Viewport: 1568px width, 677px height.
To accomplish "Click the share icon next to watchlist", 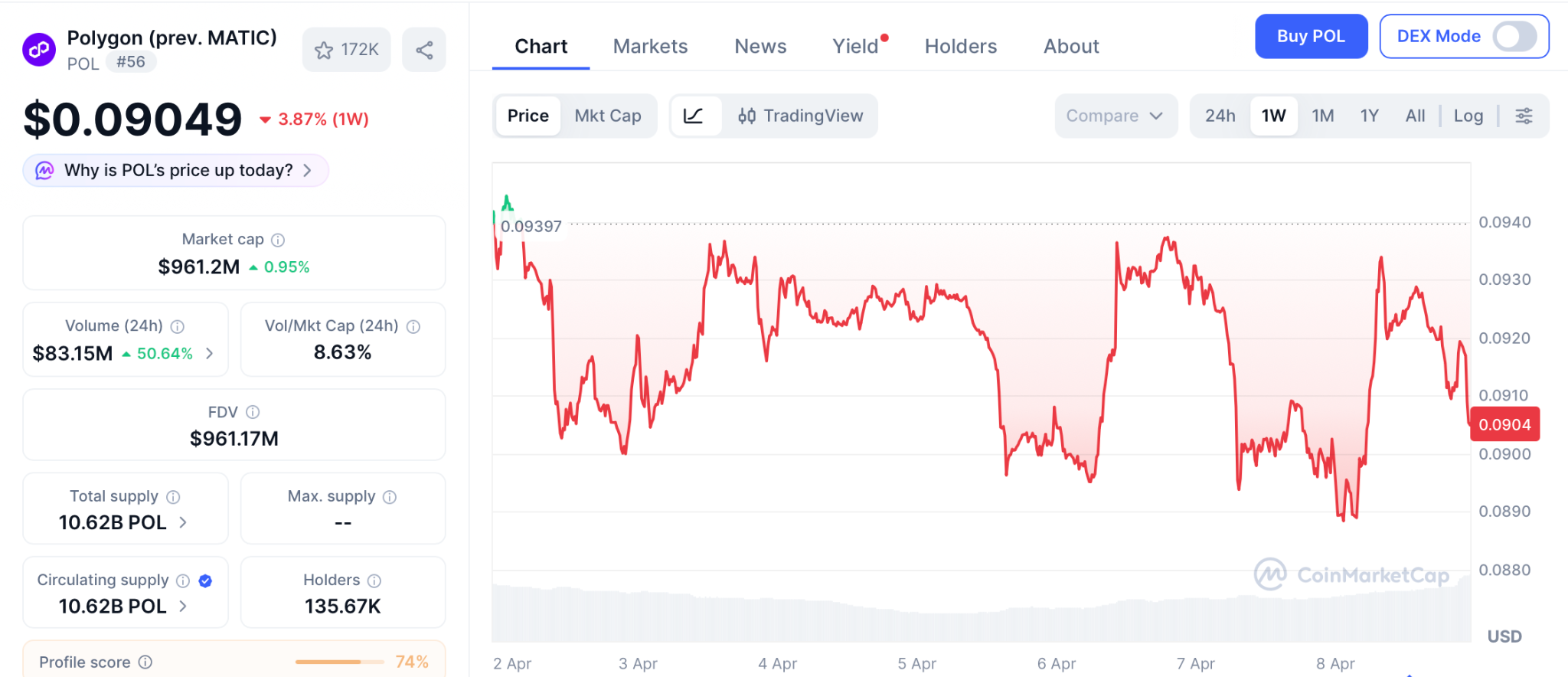I will (x=424, y=51).
